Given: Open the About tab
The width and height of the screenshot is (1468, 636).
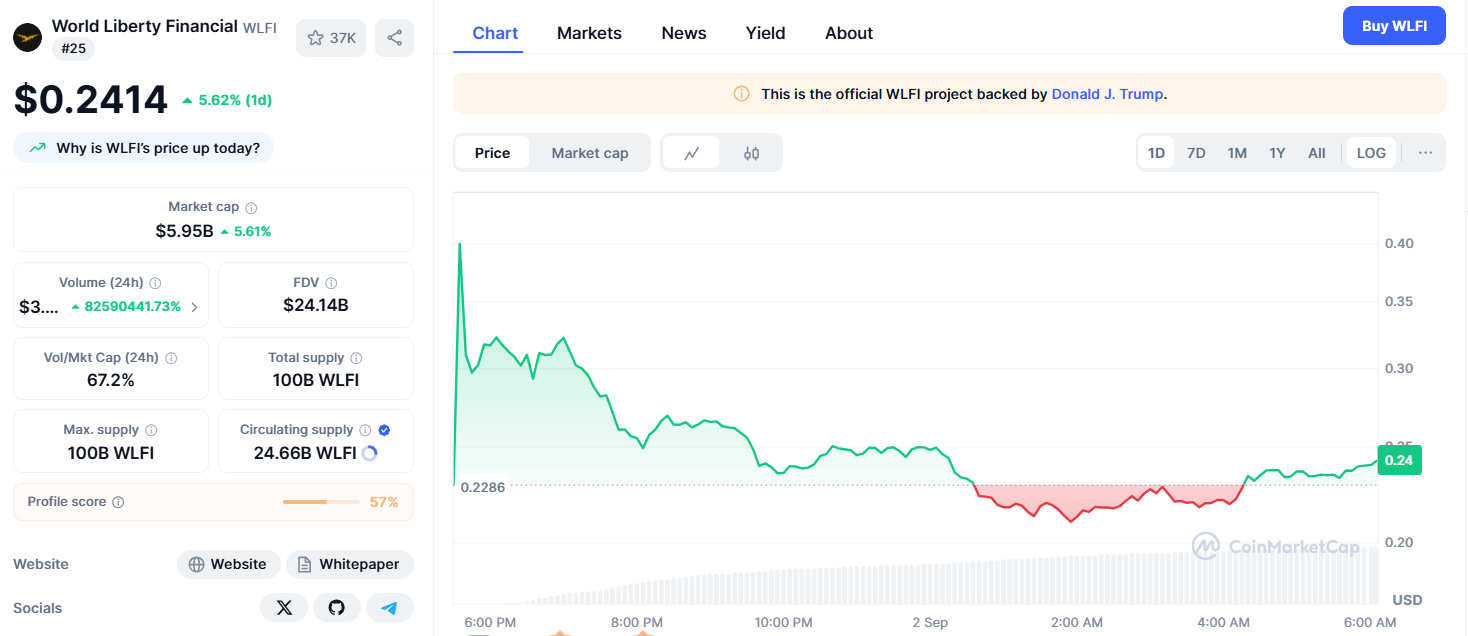Looking at the screenshot, I should click(849, 33).
